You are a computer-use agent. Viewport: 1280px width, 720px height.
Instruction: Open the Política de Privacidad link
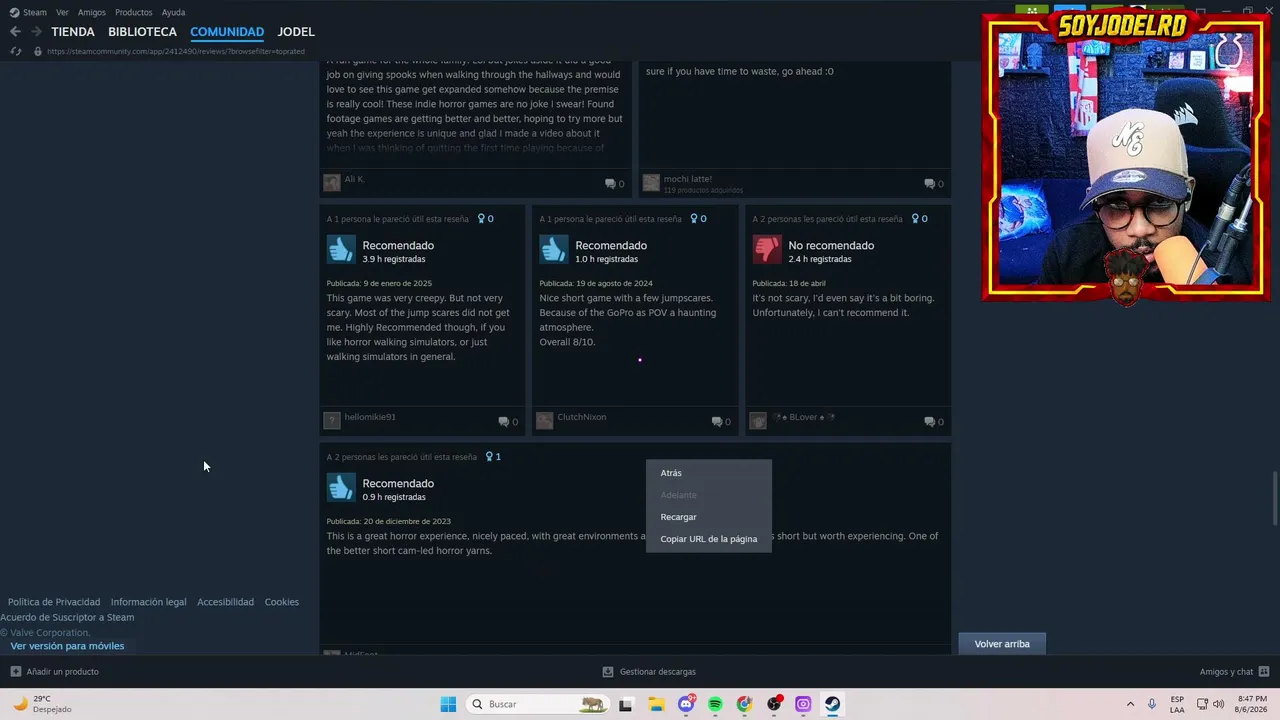click(x=54, y=602)
